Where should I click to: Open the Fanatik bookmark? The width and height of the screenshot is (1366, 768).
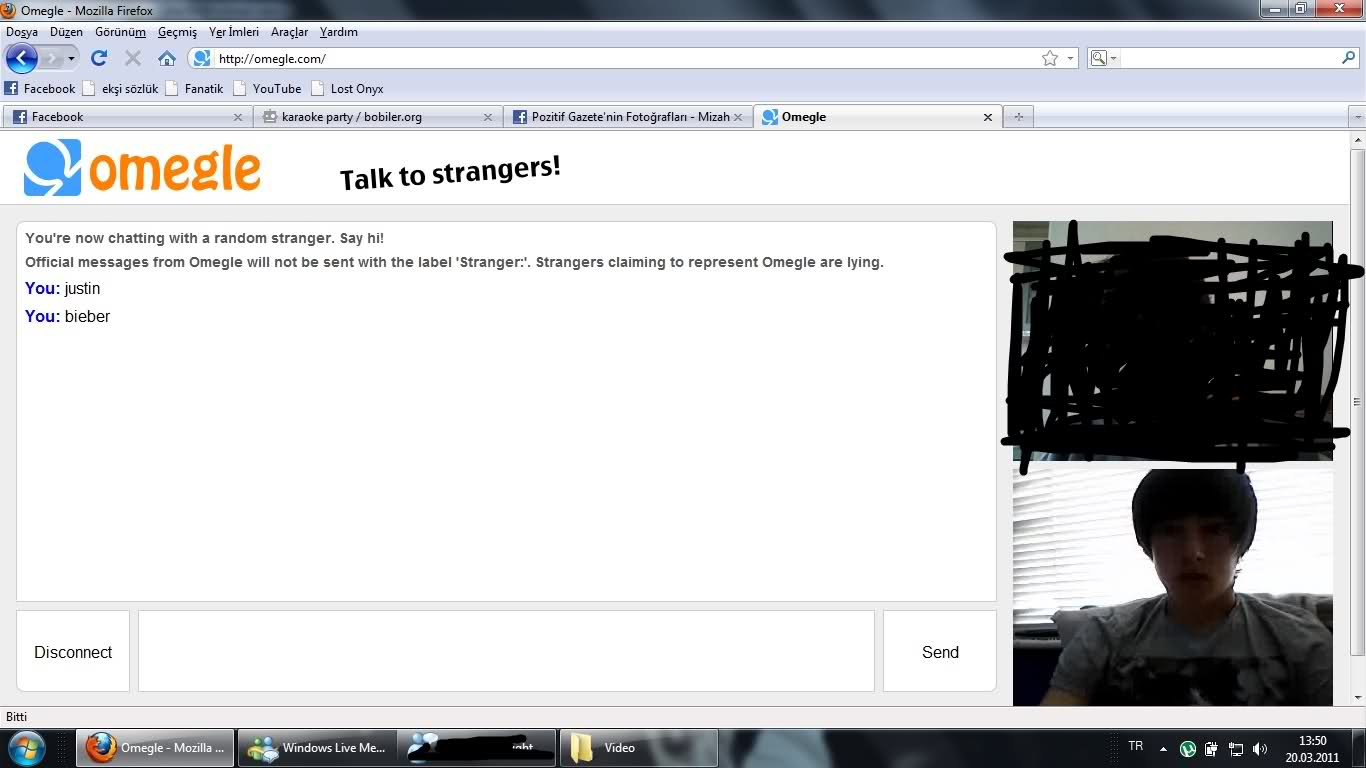pyautogui.click(x=195, y=89)
